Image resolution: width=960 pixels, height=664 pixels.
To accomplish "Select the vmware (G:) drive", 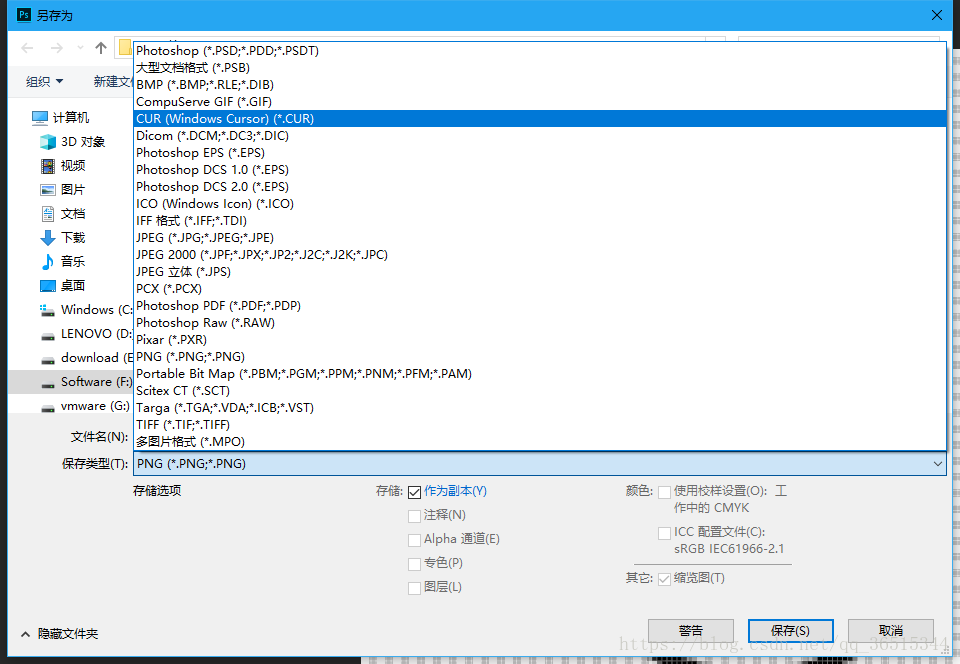I will coord(84,406).
